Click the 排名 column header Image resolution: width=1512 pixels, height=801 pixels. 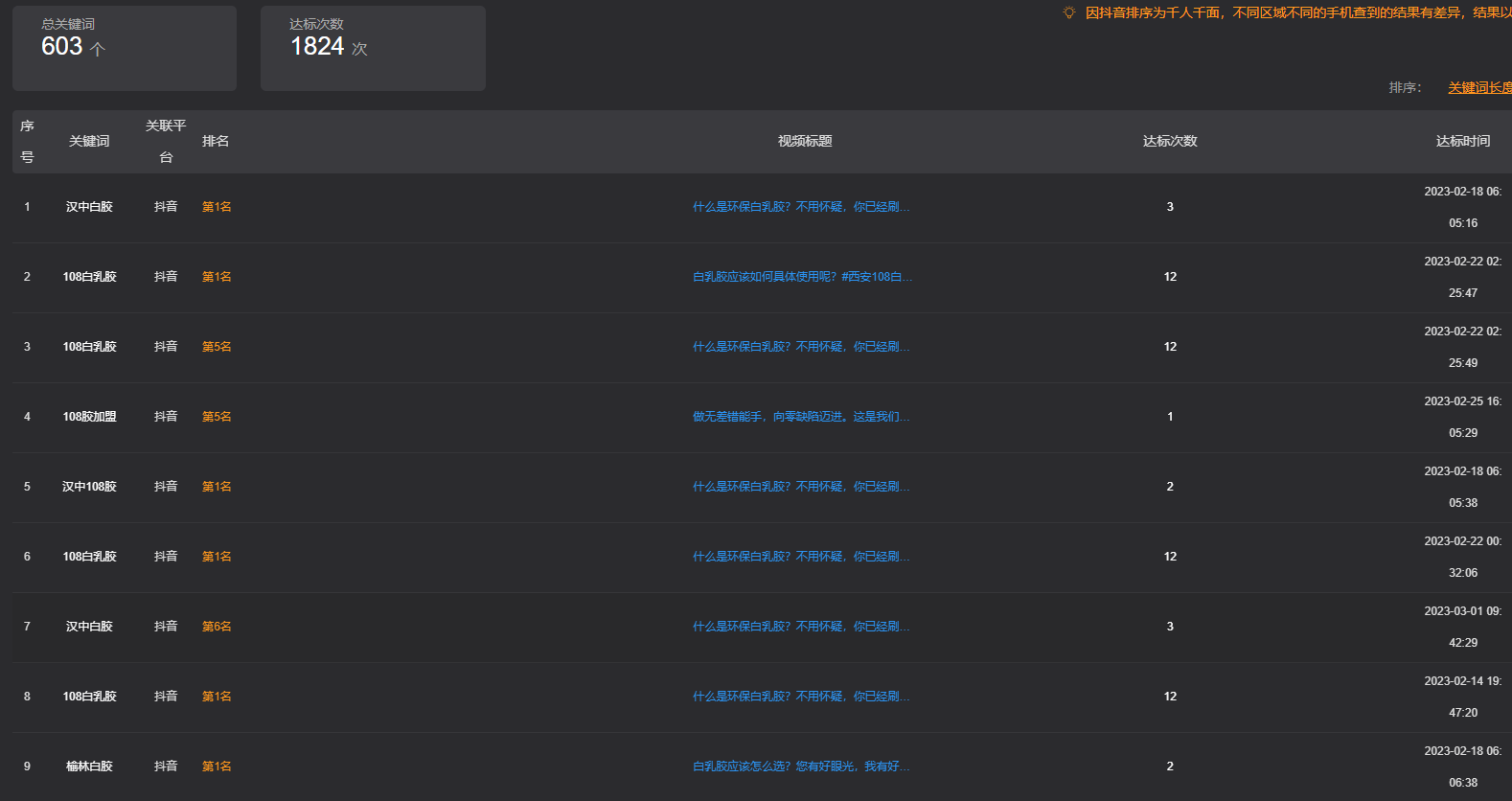[216, 141]
